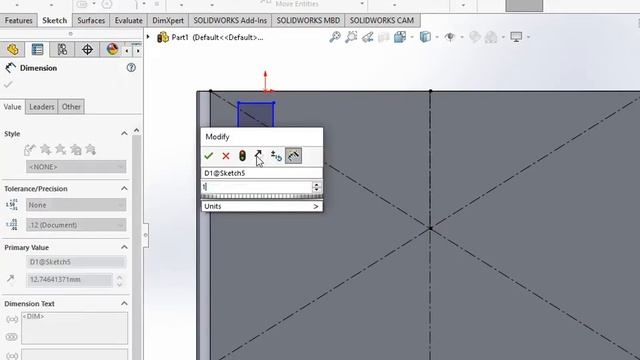This screenshot has width=640, height=360.
Task: Show previous manager tabs with left arrow
Action: (127, 51)
